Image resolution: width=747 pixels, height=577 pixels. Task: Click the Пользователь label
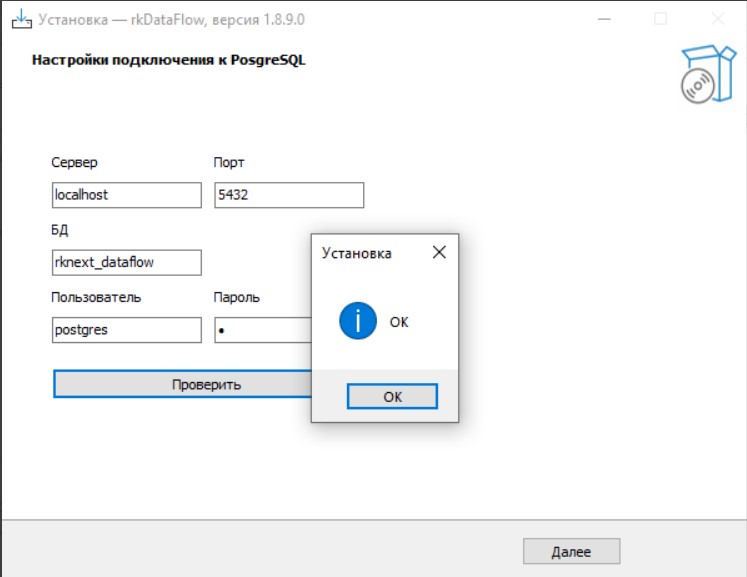pyautogui.click(x=96, y=297)
